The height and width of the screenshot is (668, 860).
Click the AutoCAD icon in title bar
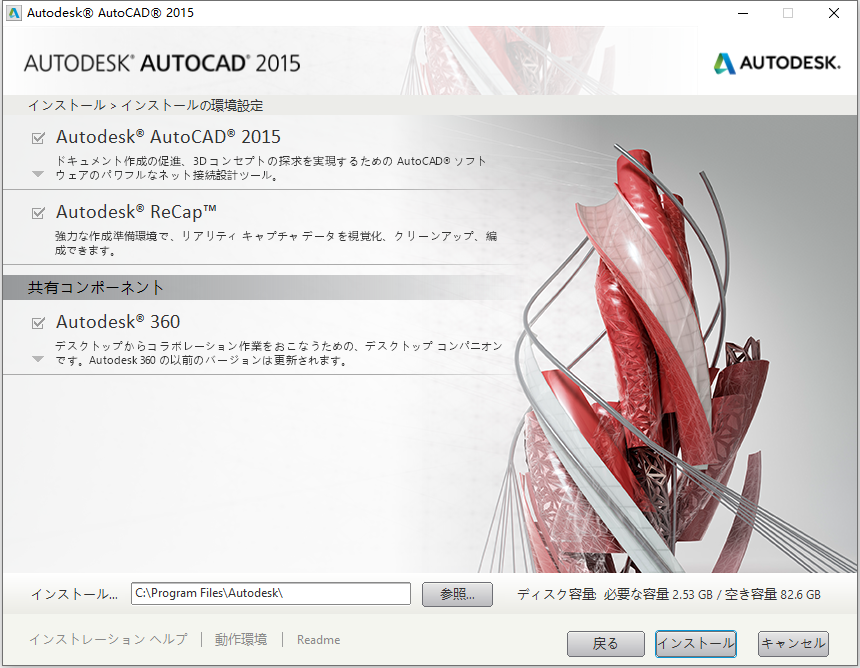coord(13,13)
